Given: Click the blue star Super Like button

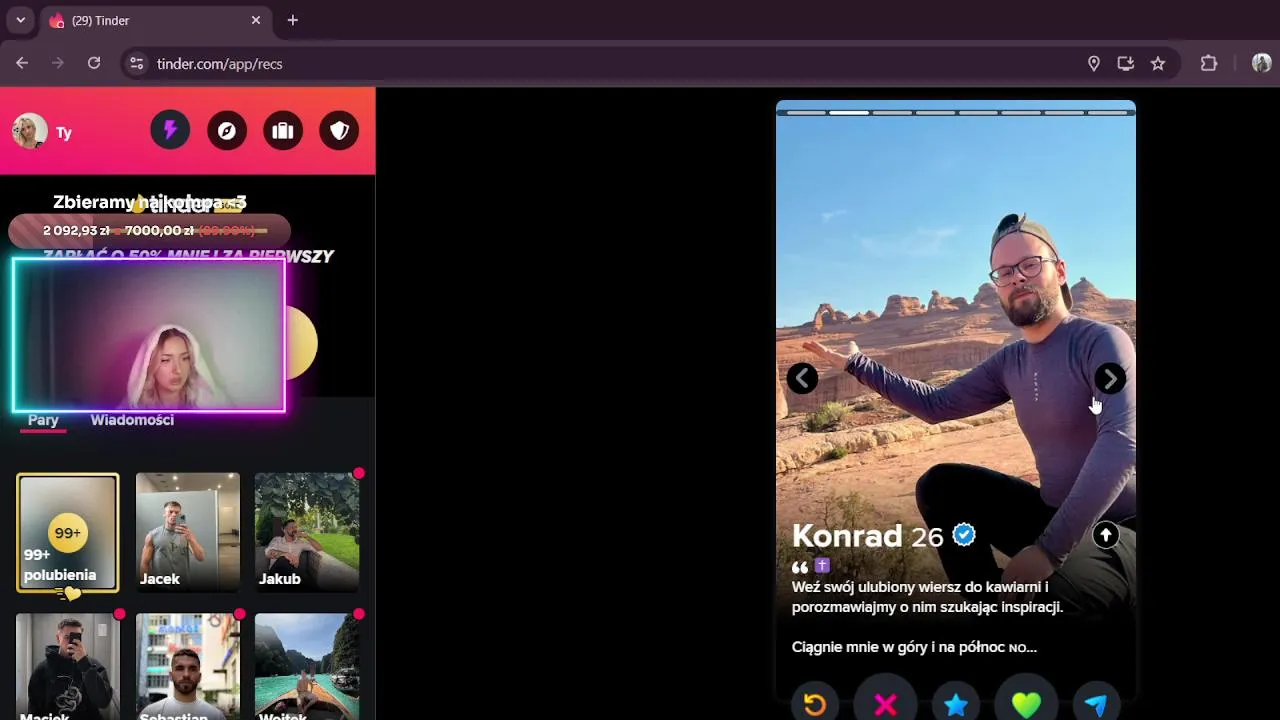Looking at the screenshot, I should [956, 704].
